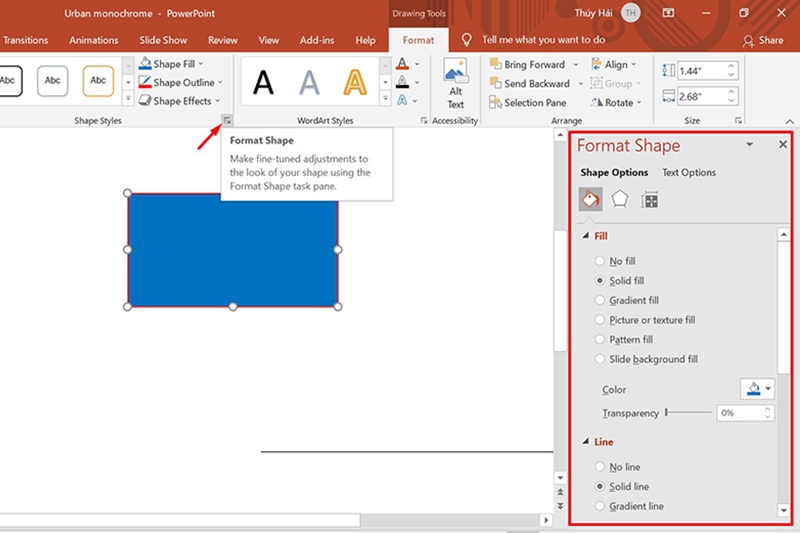Open the Effects pentagon icon in Format Shape
The width and height of the screenshot is (800, 533).
pos(620,200)
